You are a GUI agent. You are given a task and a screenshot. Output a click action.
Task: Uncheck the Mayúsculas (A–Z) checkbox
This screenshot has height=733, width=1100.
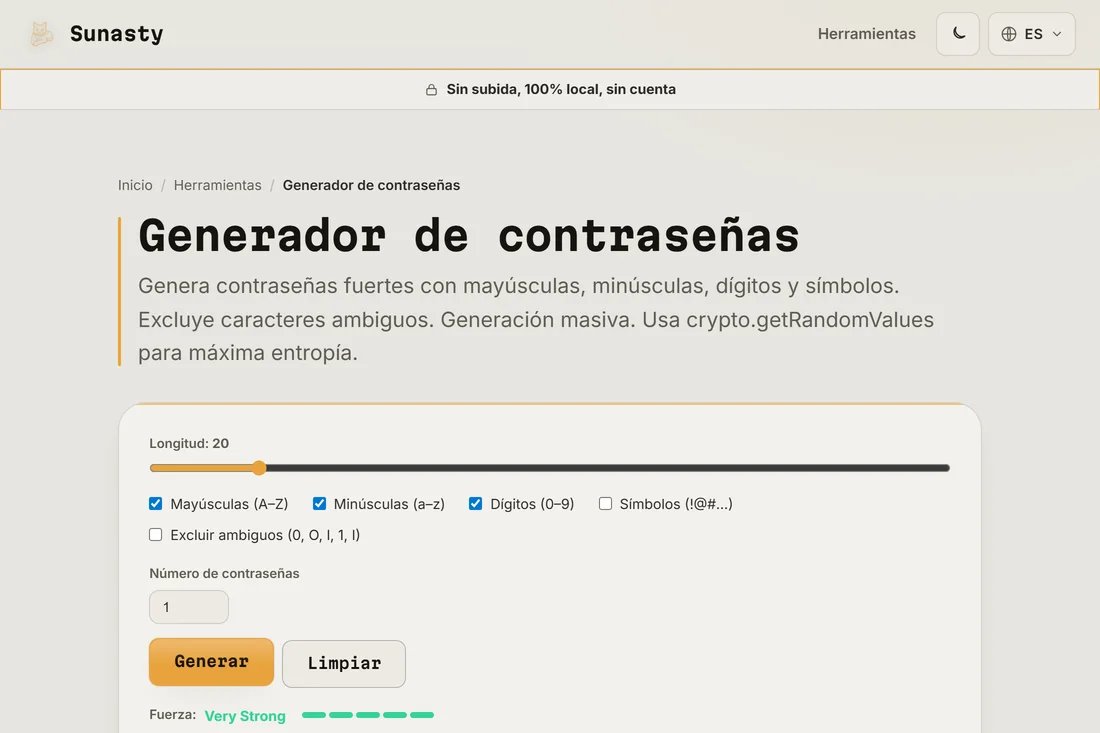[x=156, y=504]
